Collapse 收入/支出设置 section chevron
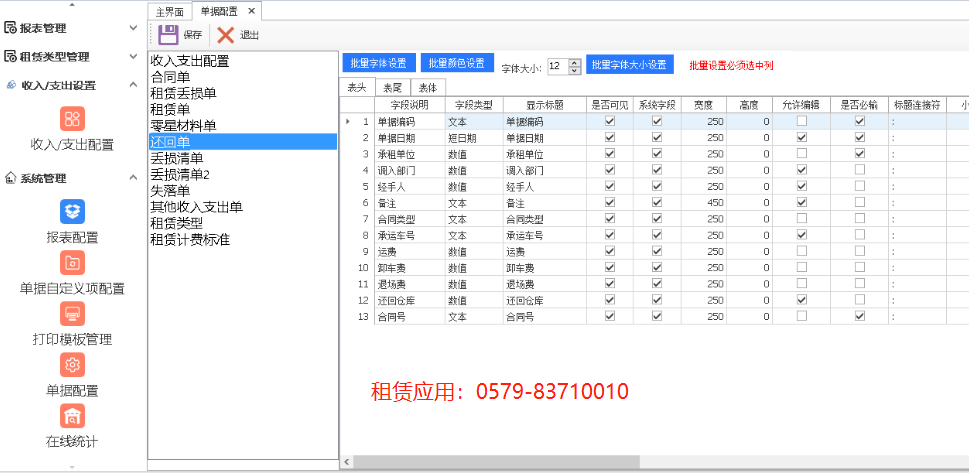 pyautogui.click(x=133, y=85)
